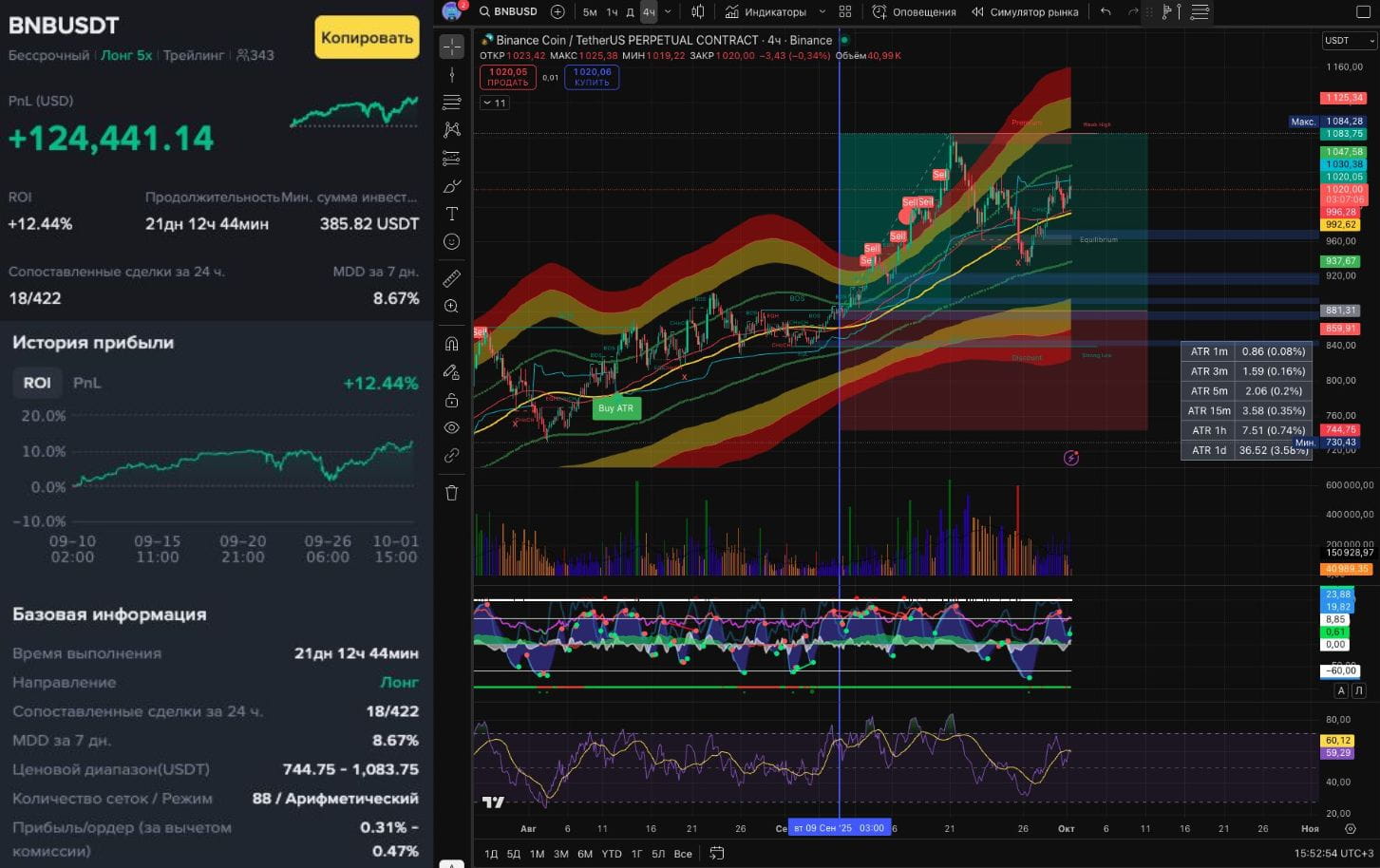
Task: Set chart range to YTD
Action: click(612, 854)
